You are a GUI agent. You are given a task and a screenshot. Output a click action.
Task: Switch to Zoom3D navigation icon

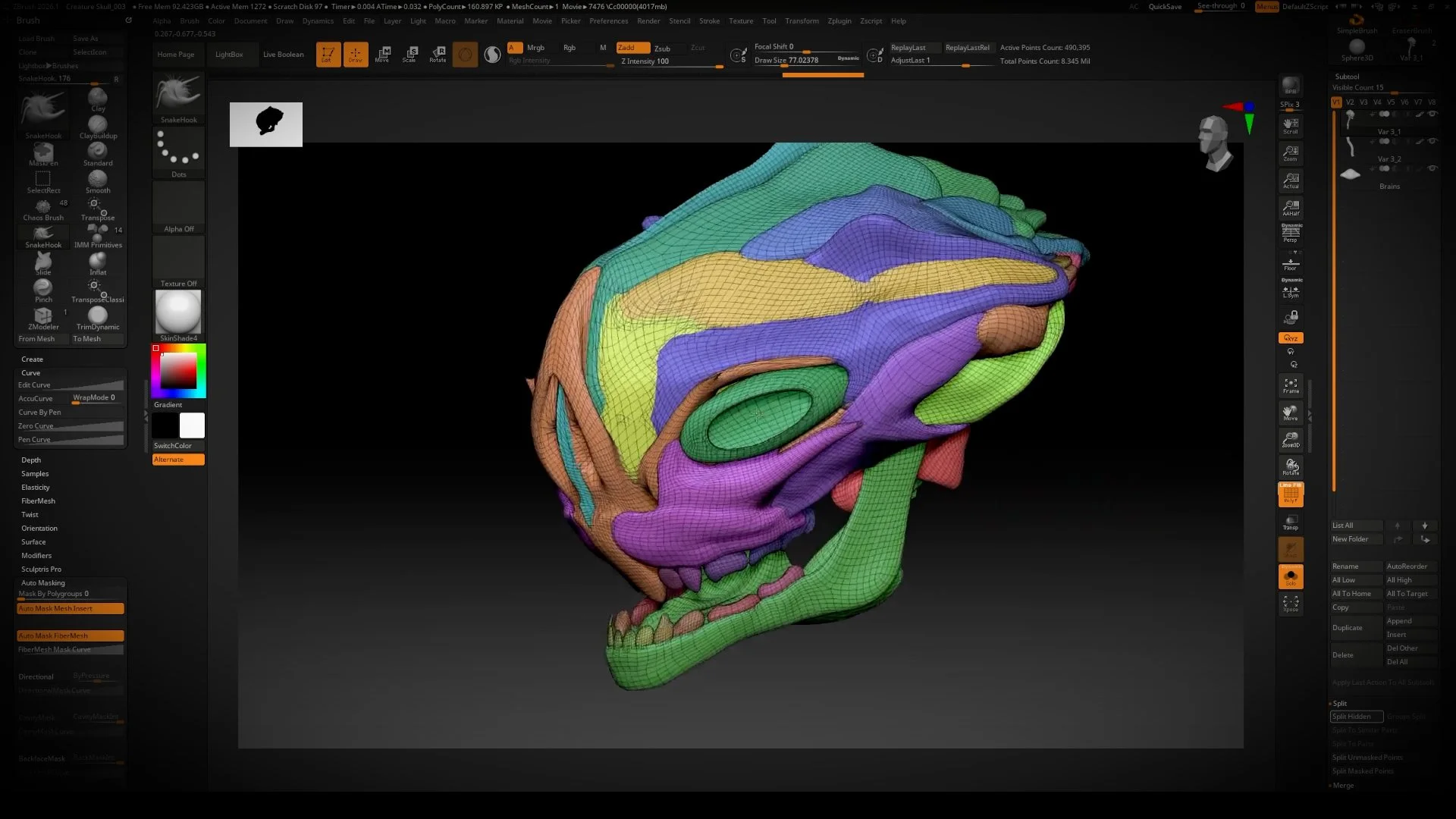point(1291,440)
